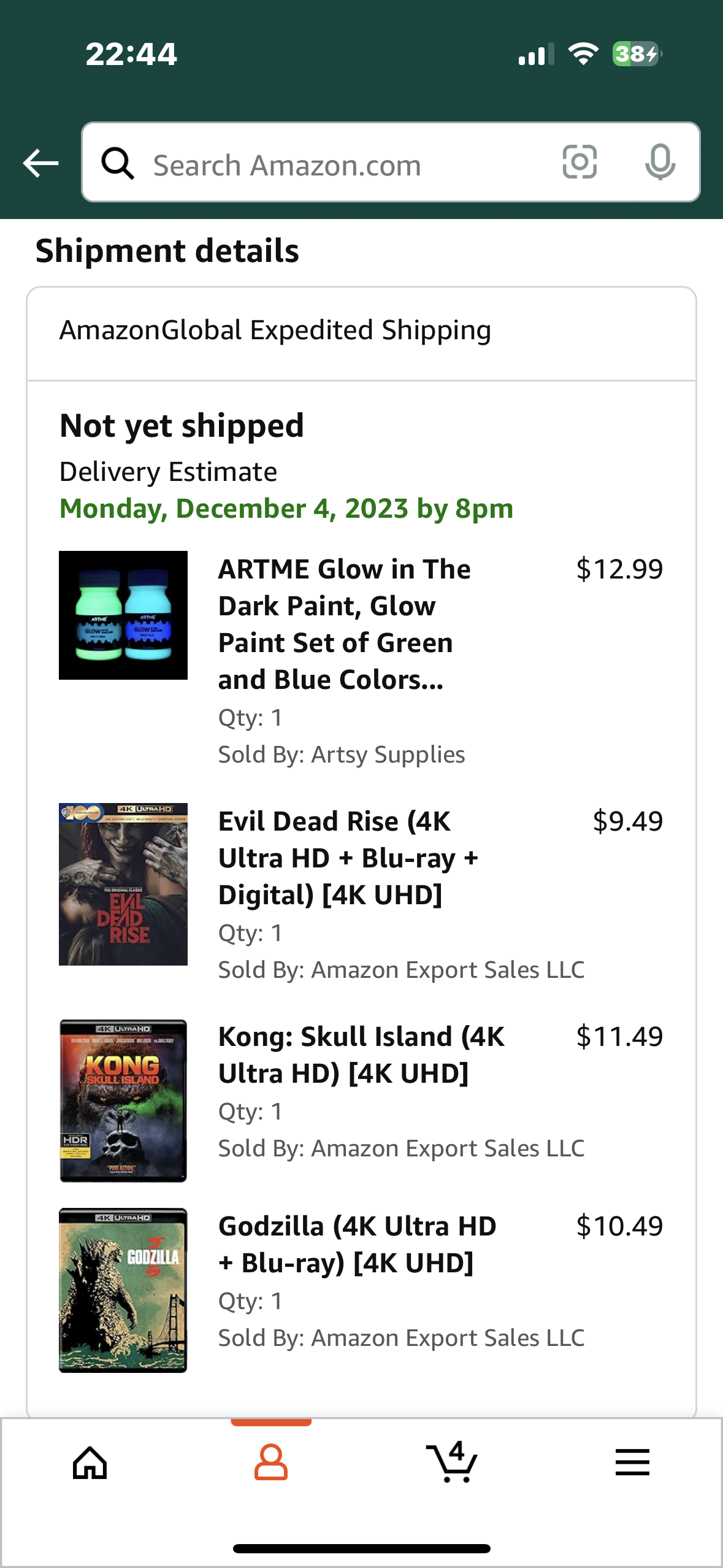Tap the Search Amazon.com field
Viewport: 723px width, 1568px height.
[x=343, y=165]
